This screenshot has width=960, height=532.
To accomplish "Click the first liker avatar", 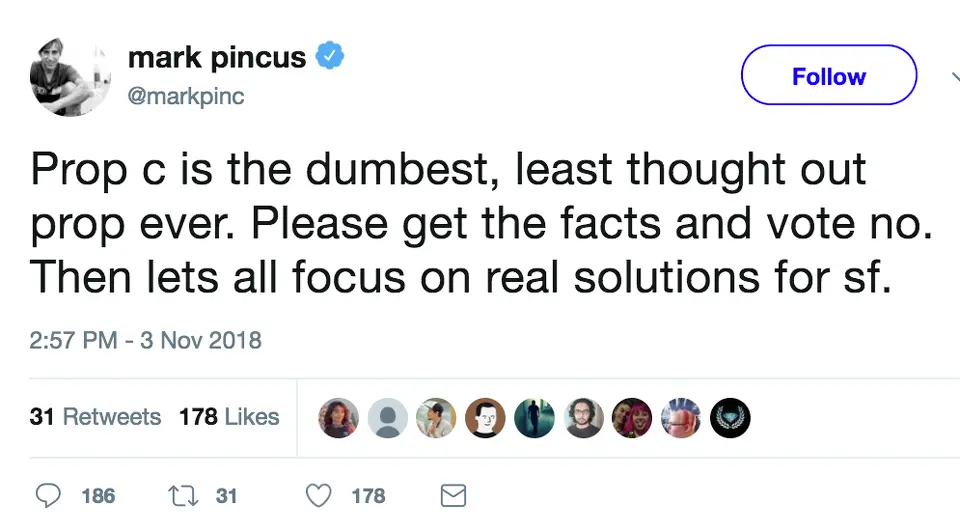I will [x=339, y=418].
